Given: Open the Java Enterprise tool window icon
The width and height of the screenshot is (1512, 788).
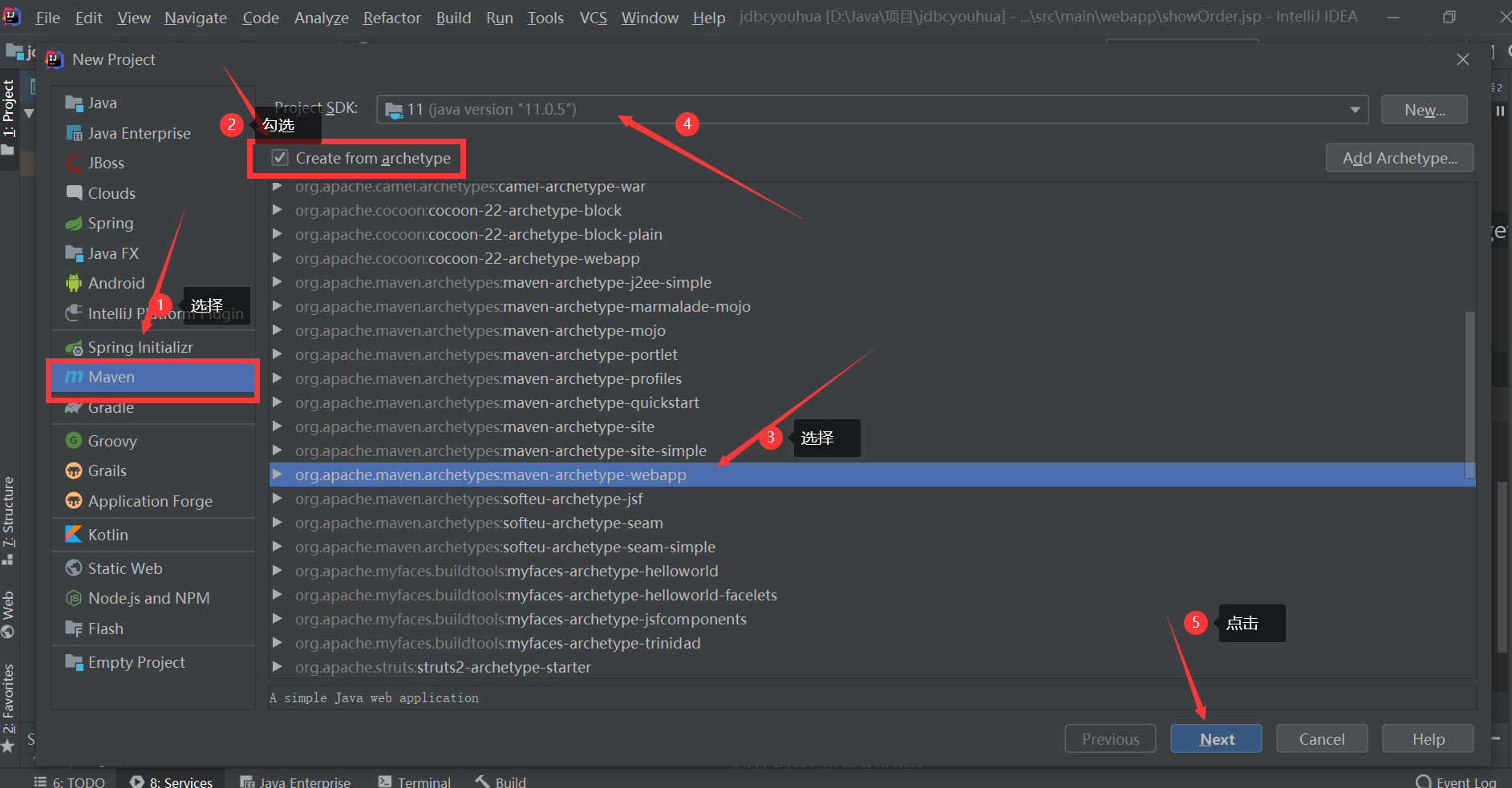Looking at the screenshot, I should click(247, 782).
